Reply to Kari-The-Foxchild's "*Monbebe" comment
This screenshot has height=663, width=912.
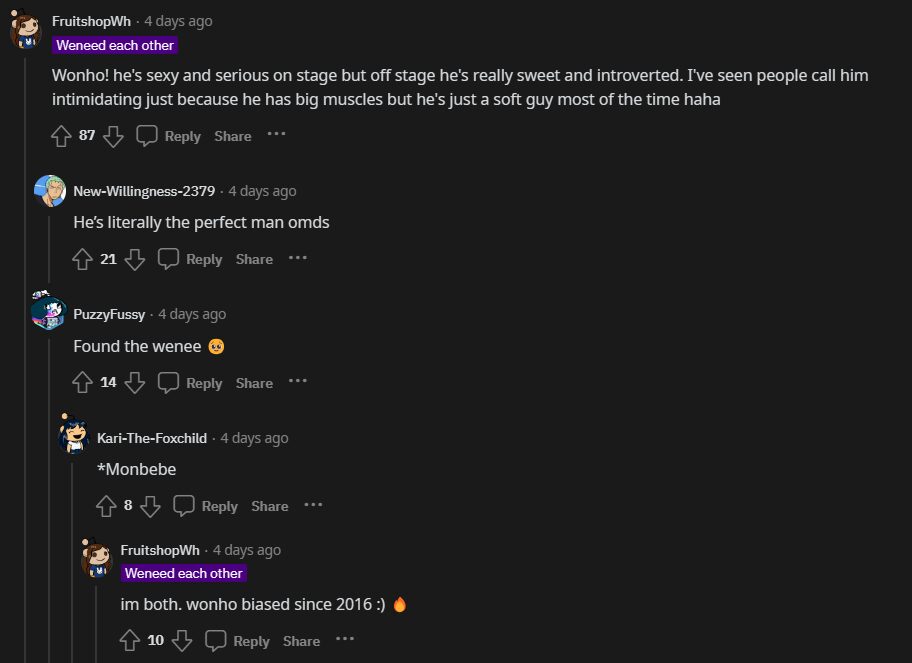[x=206, y=506]
